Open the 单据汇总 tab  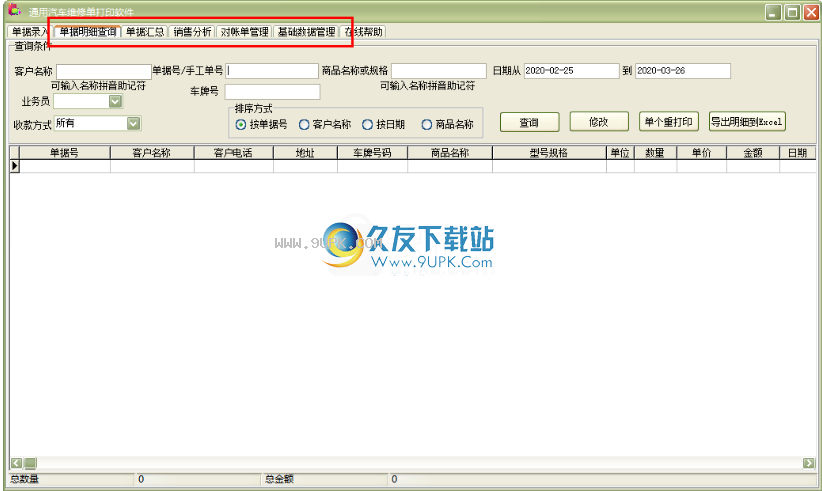[145, 32]
